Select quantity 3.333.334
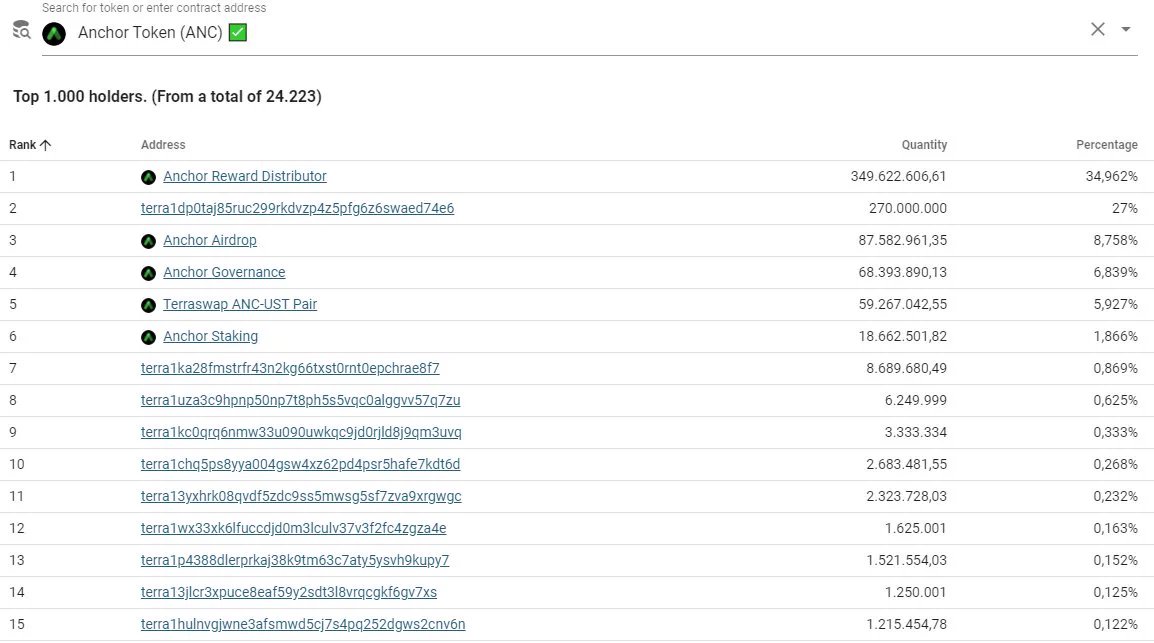 [x=916, y=433]
